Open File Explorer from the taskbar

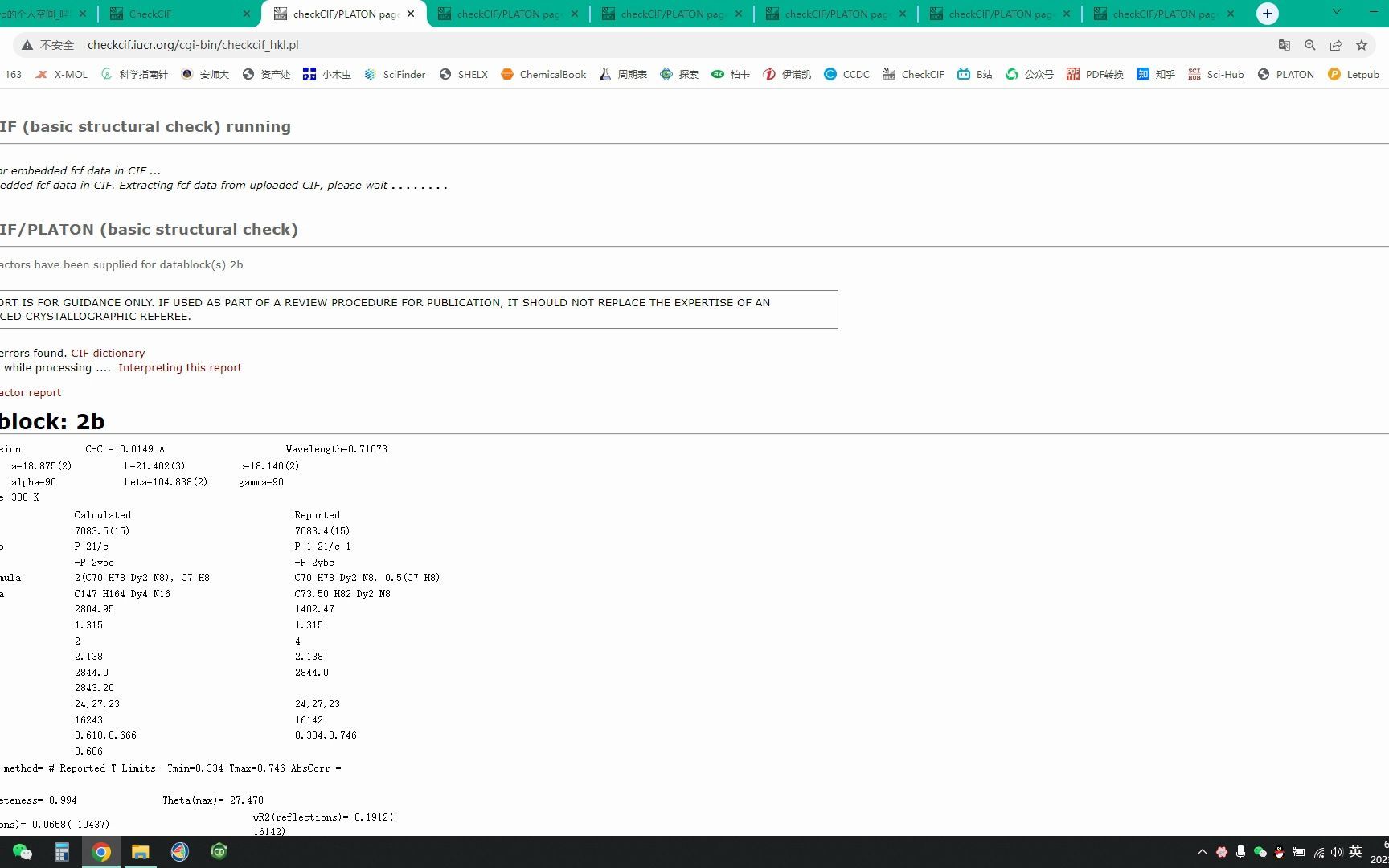[x=141, y=852]
